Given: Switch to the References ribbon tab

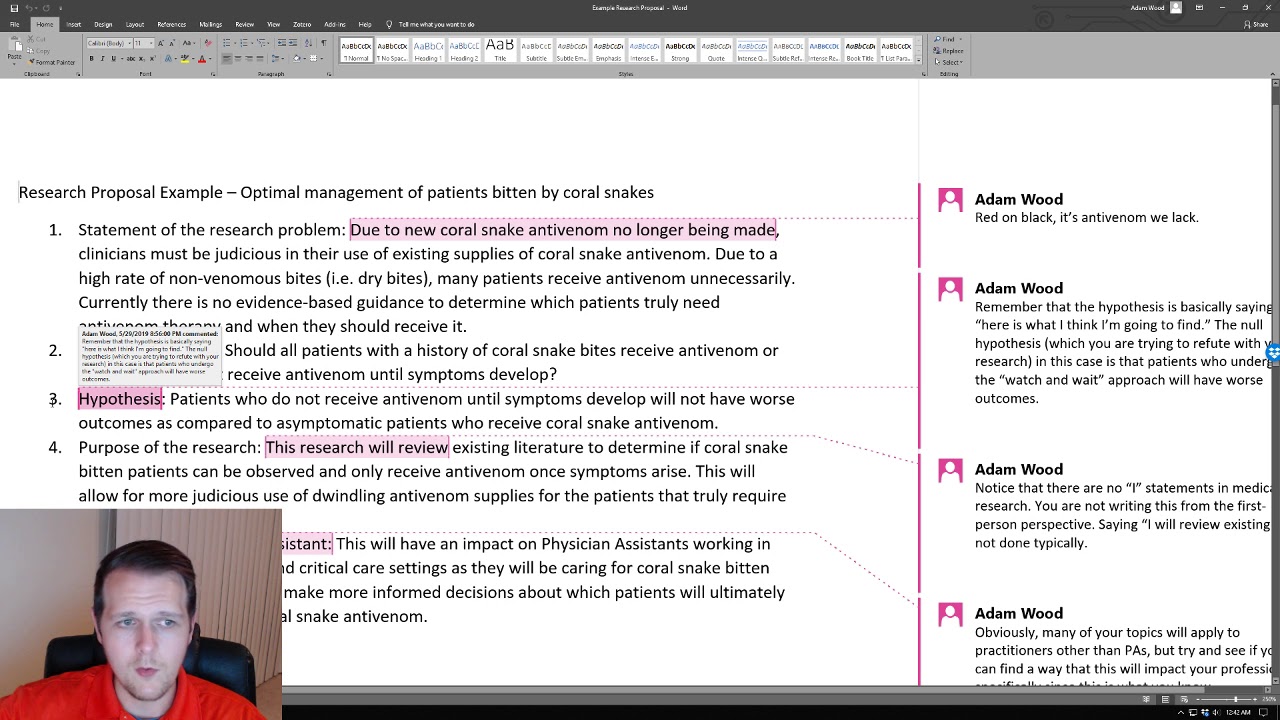Looking at the screenshot, I should pyautogui.click(x=171, y=24).
